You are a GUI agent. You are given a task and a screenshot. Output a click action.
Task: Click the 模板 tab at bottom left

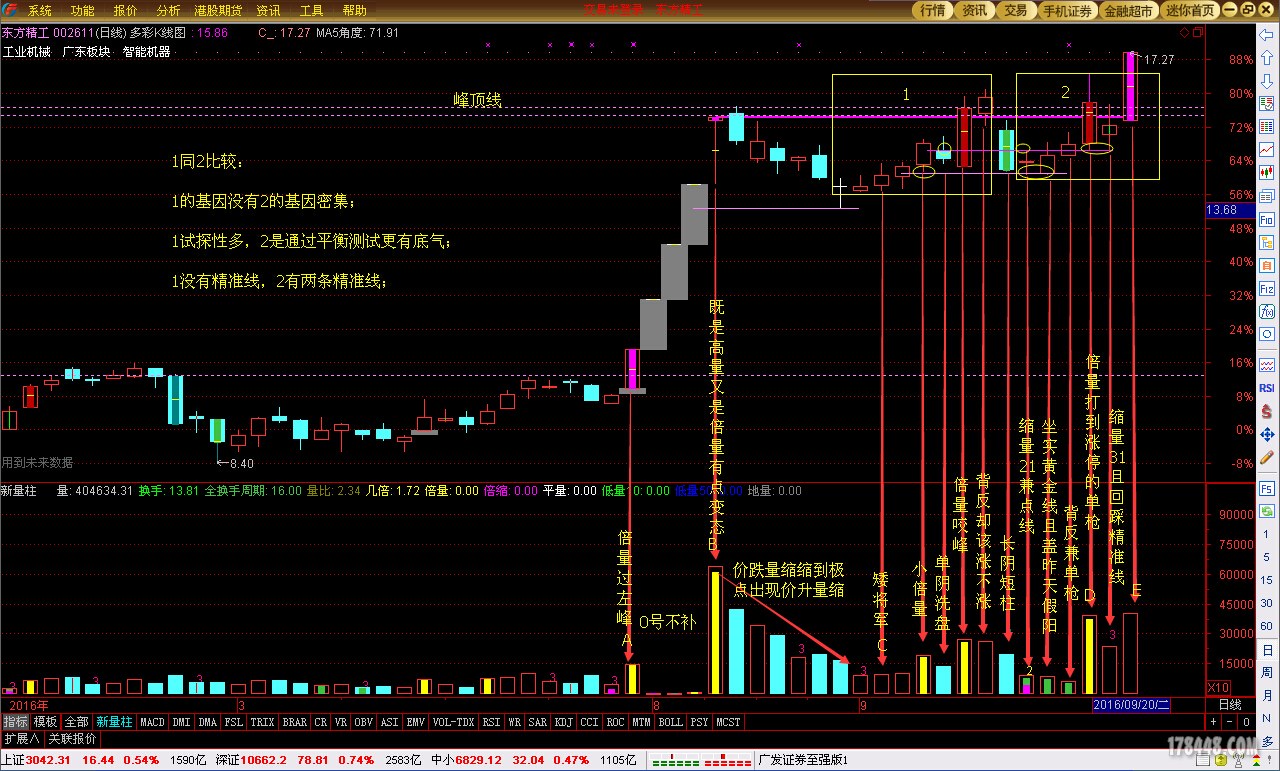coord(45,722)
